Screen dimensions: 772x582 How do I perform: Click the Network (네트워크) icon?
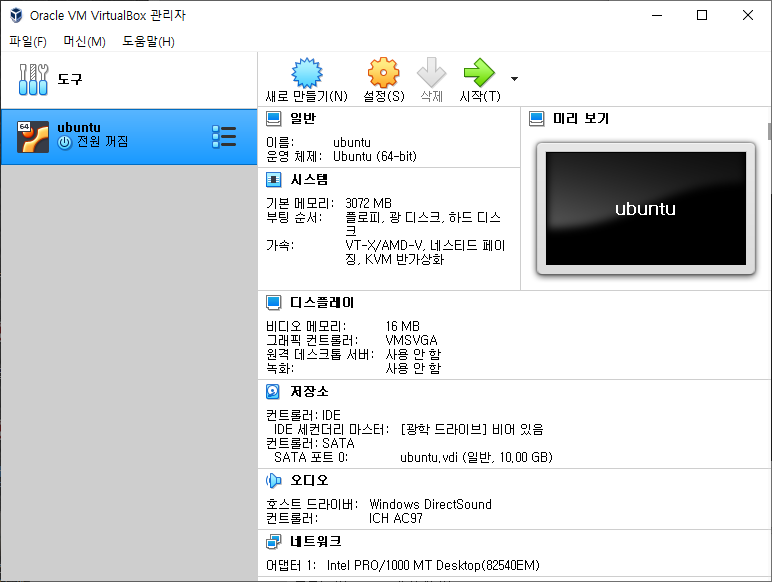[x=274, y=542]
